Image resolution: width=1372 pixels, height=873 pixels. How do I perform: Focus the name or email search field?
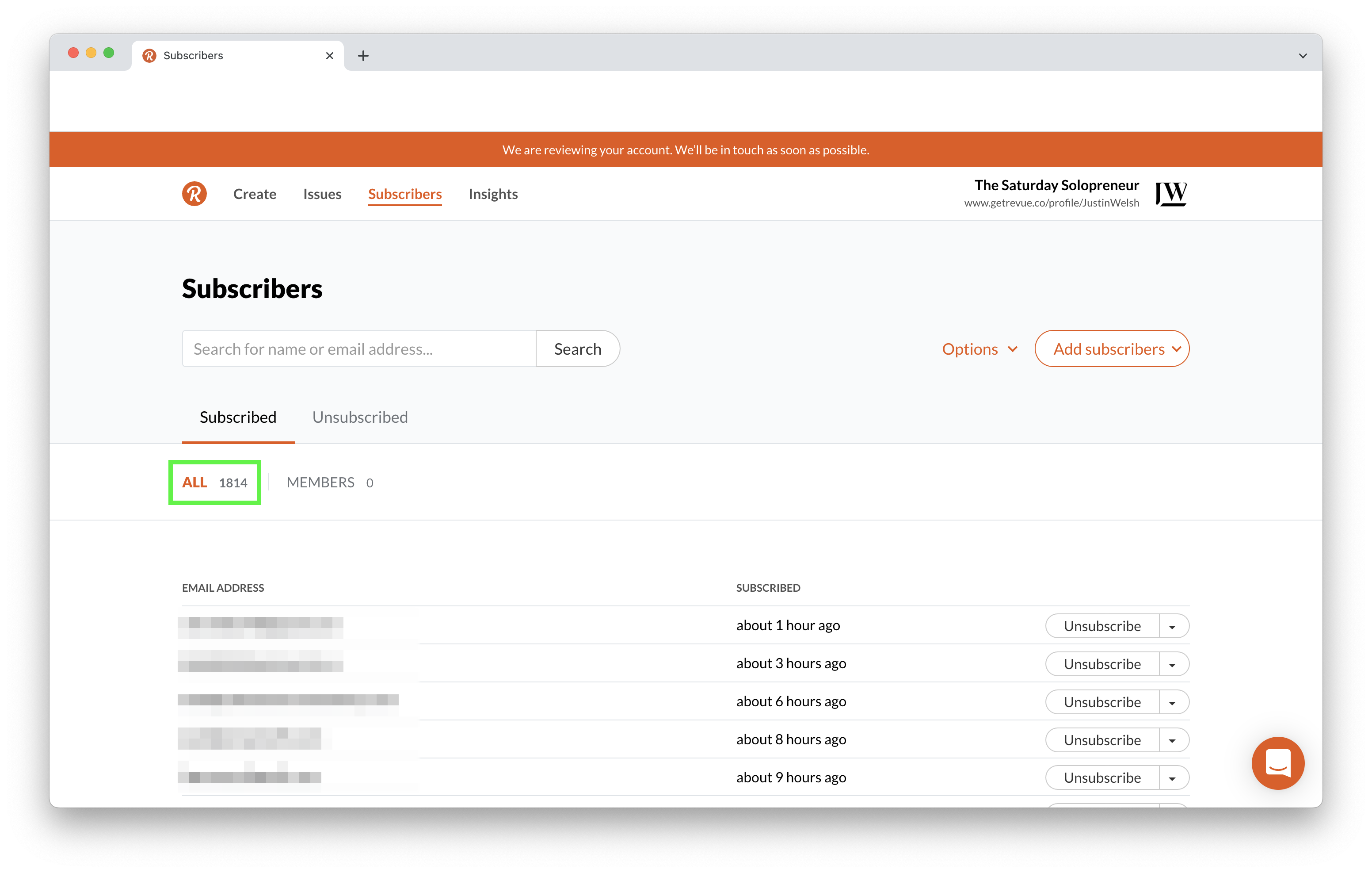(359, 349)
